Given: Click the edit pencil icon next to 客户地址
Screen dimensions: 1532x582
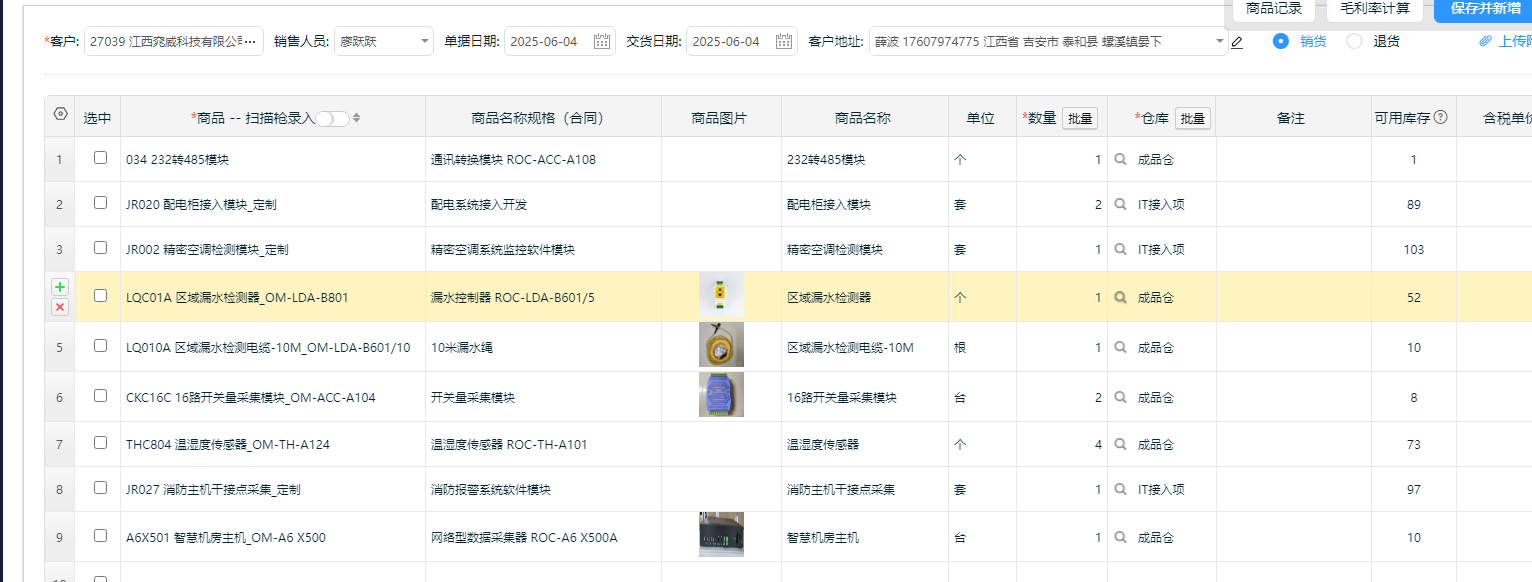Looking at the screenshot, I should click(1237, 42).
